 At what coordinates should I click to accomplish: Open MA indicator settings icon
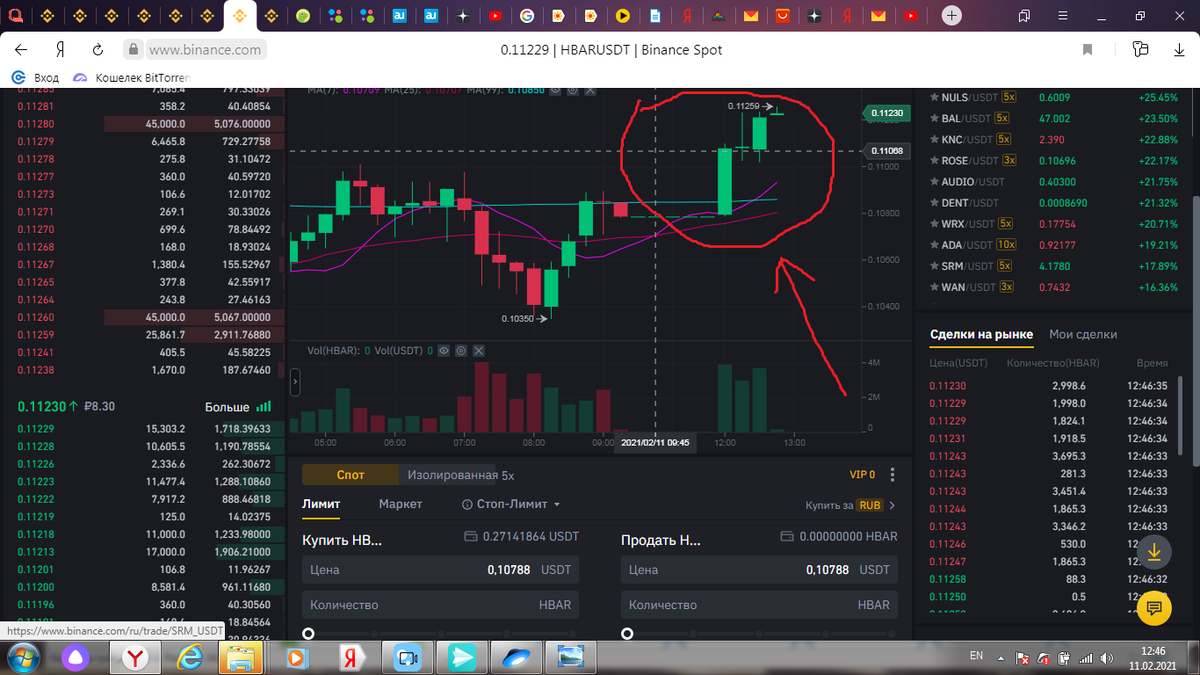click(x=573, y=90)
